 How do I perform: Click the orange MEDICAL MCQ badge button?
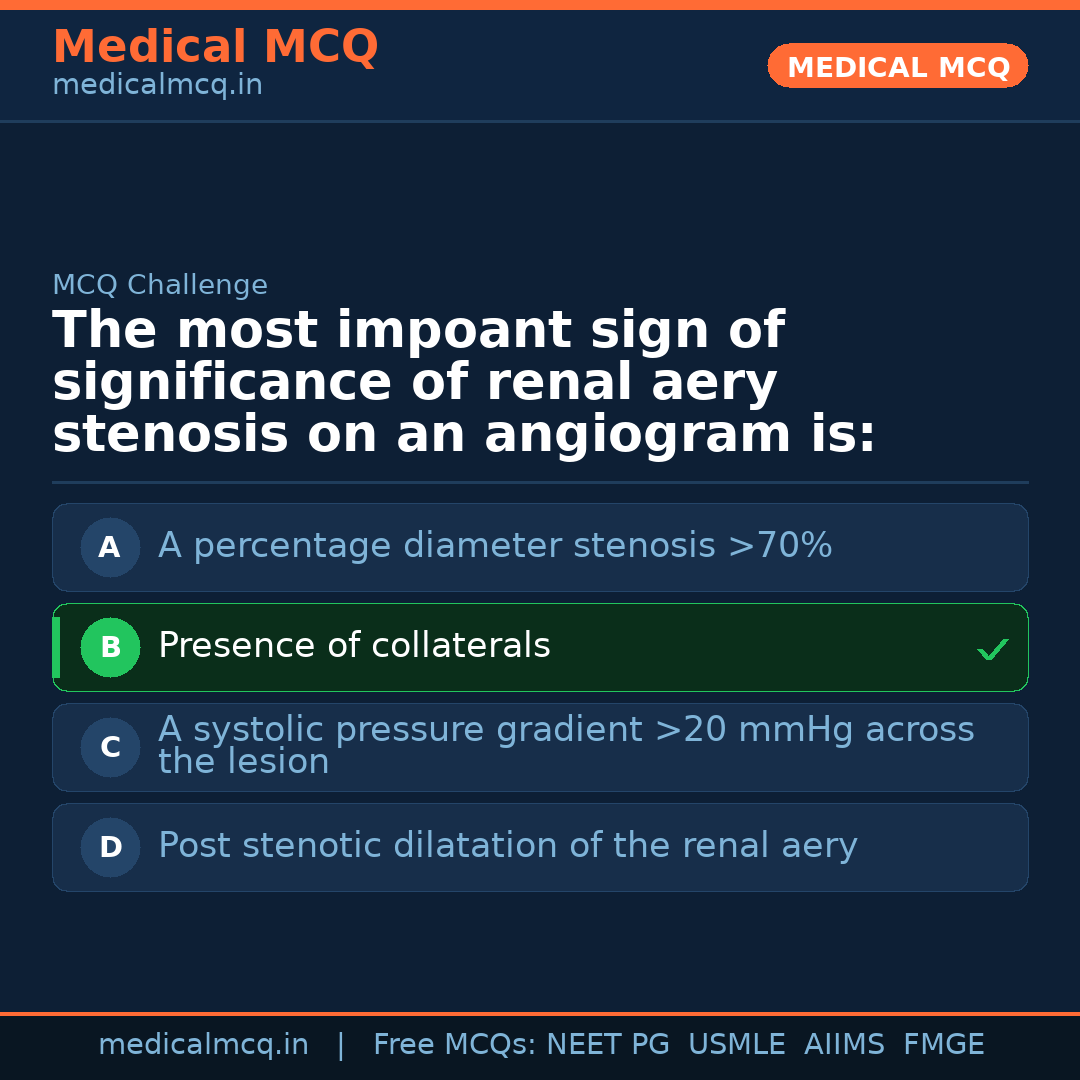(x=897, y=66)
